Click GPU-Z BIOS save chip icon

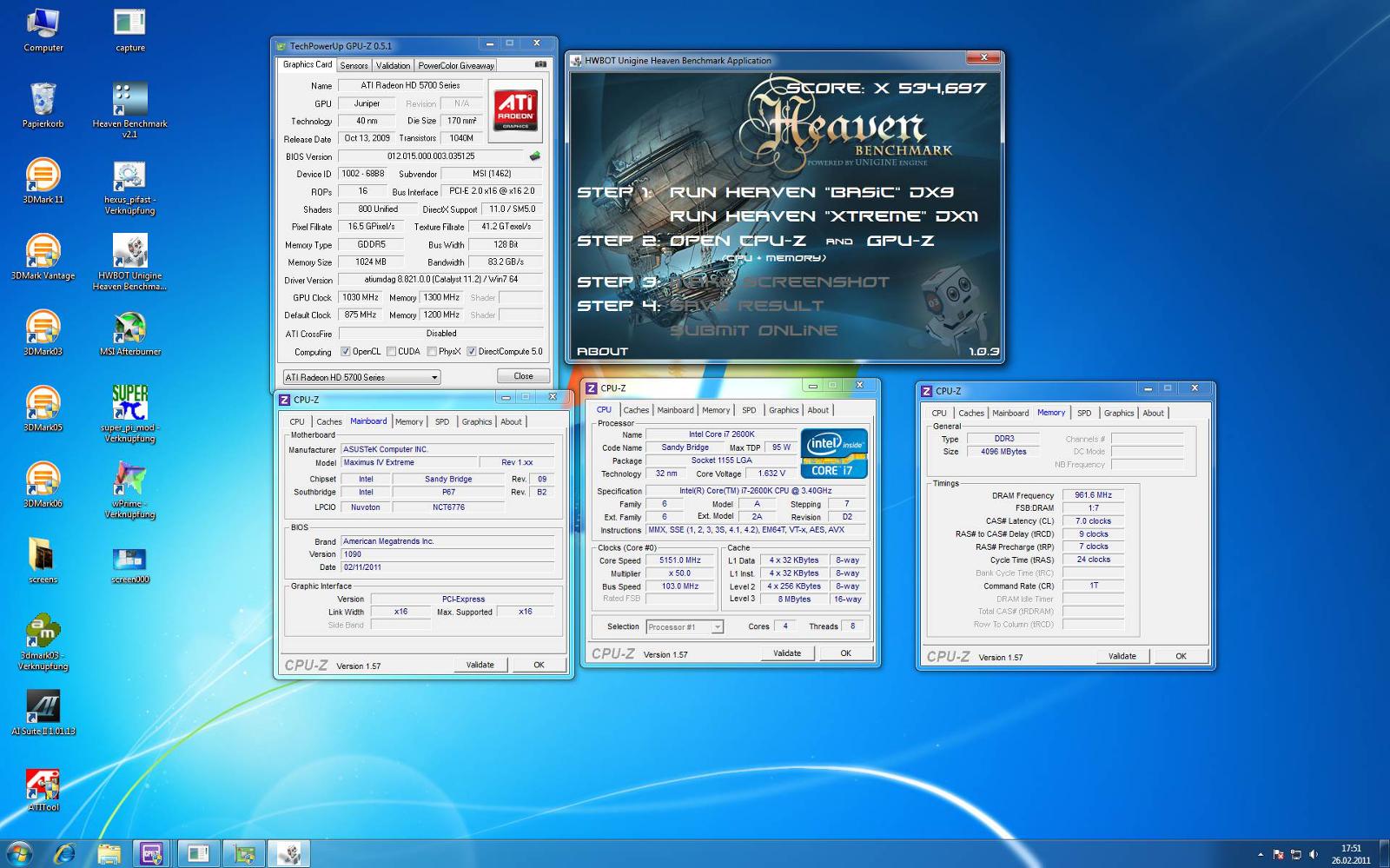[535, 156]
